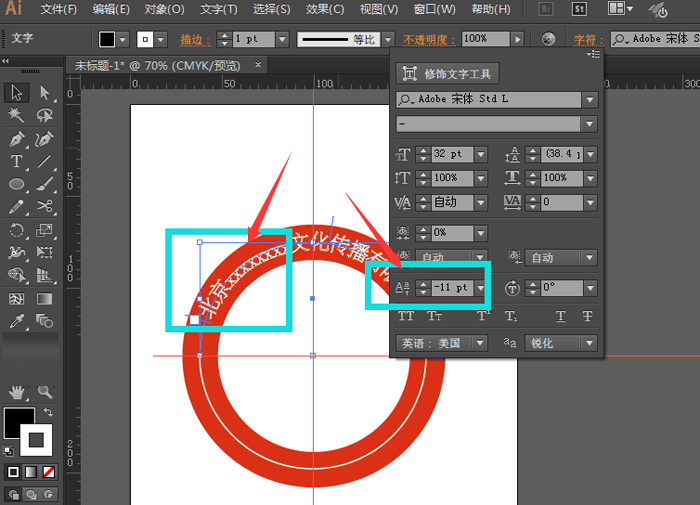The image size is (700, 505).
Task: Open the 英语：美国 language dropdown
Action: (481, 343)
